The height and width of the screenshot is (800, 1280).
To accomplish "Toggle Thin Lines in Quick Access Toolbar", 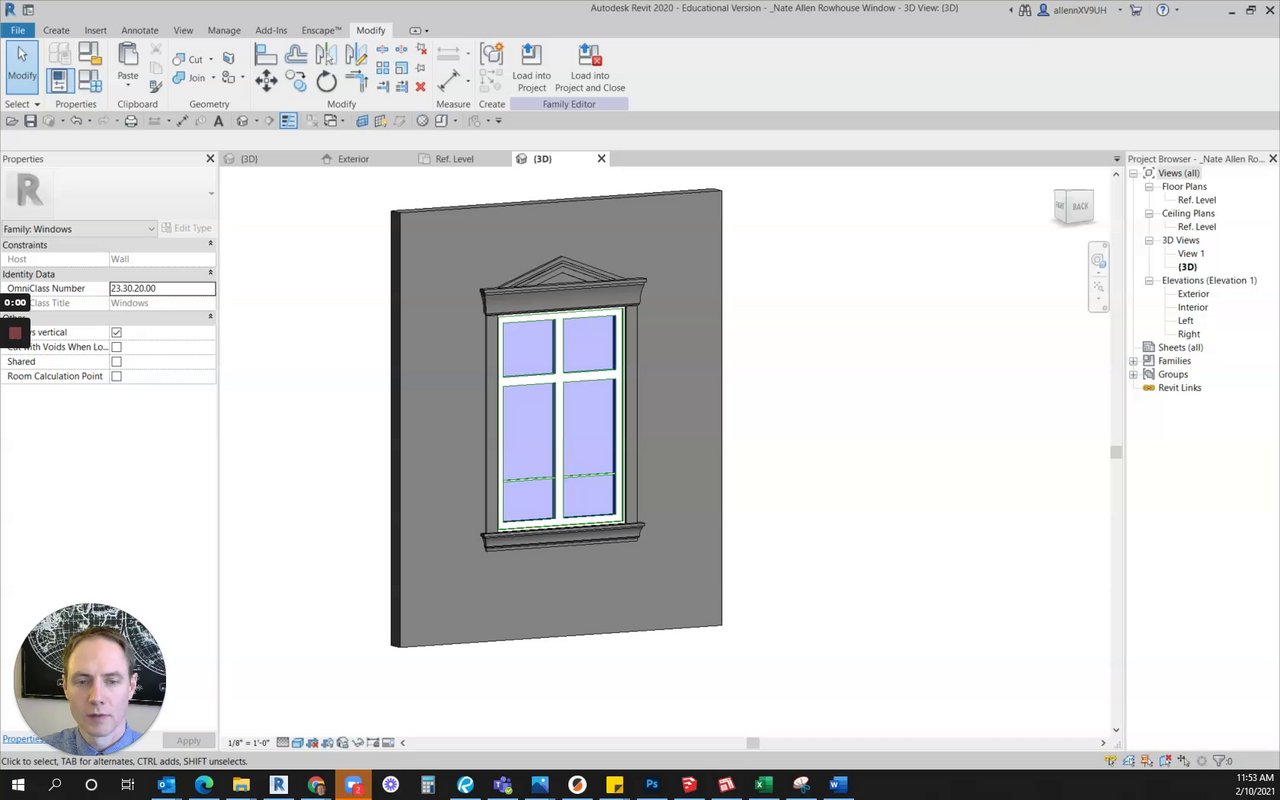I will (288, 121).
